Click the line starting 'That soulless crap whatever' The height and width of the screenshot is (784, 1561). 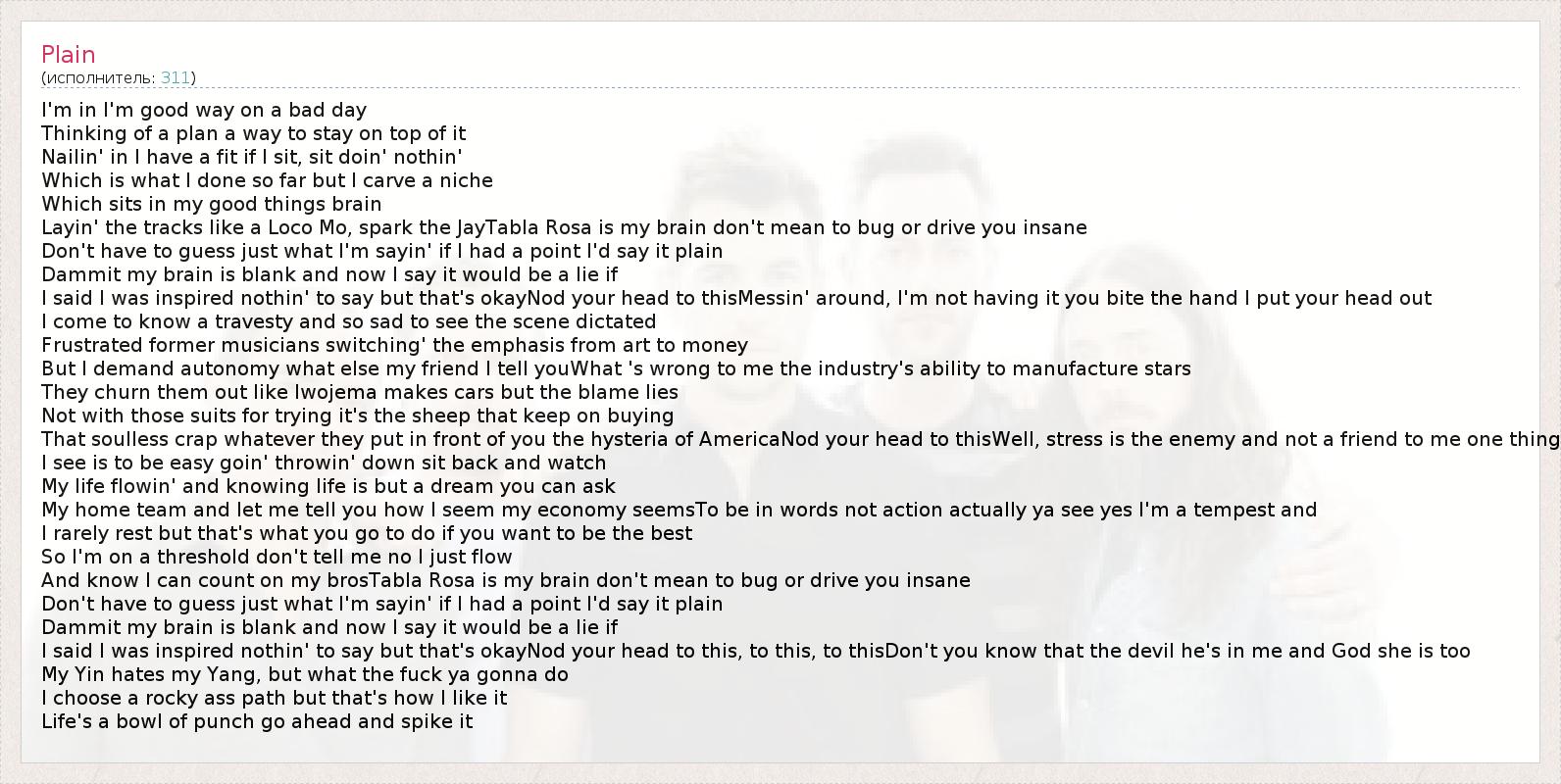coord(784,439)
